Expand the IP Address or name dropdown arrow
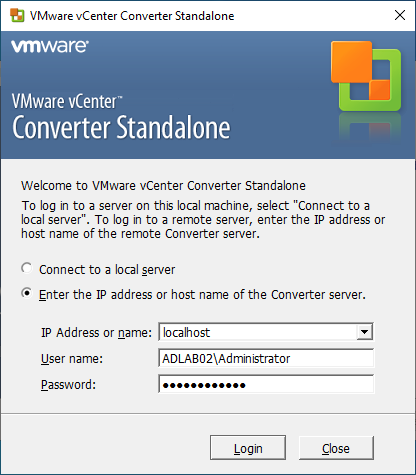This screenshot has width=416, height=475. point(364,332)
